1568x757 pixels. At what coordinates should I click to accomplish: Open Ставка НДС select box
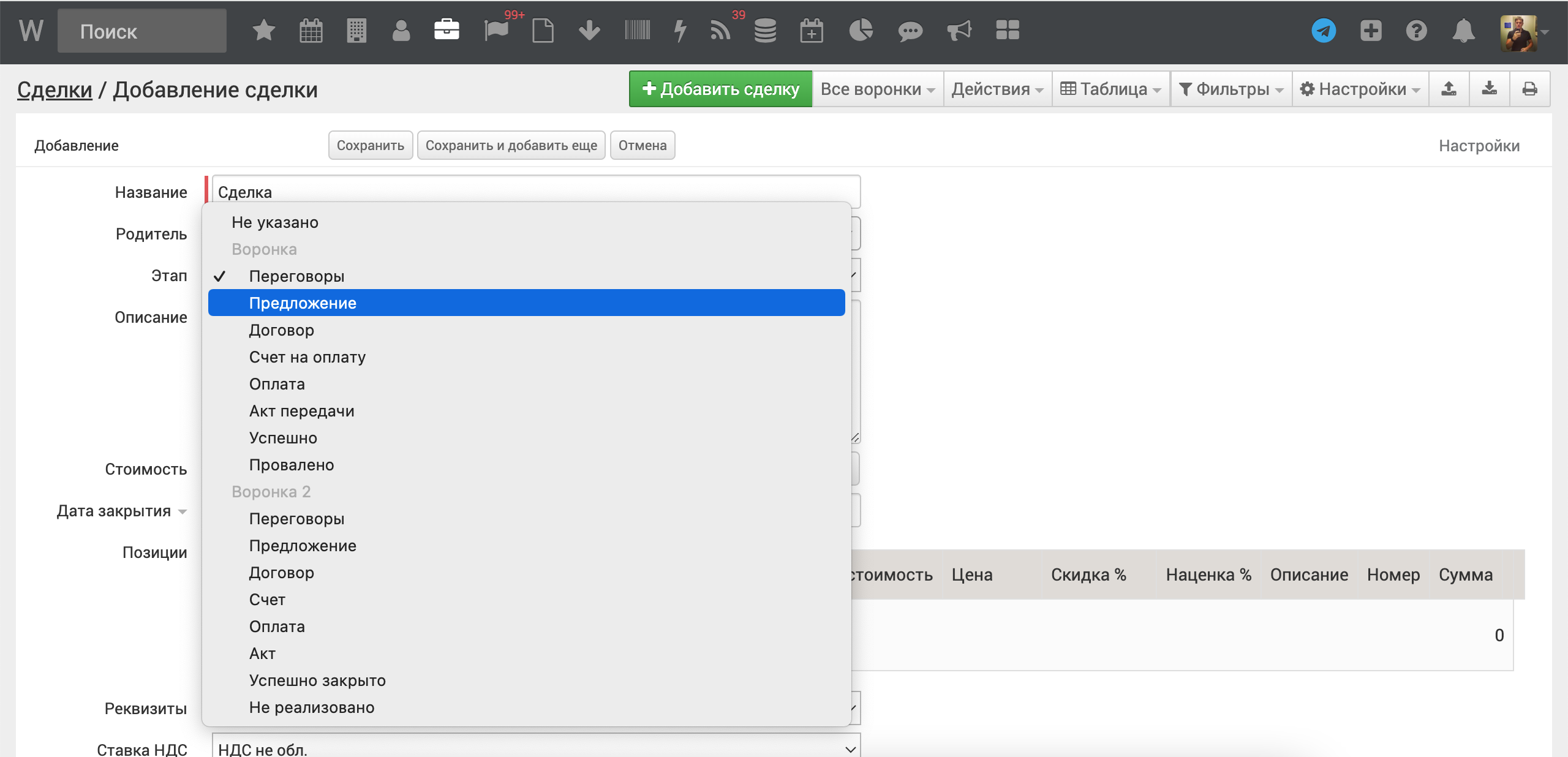(535, 748)
